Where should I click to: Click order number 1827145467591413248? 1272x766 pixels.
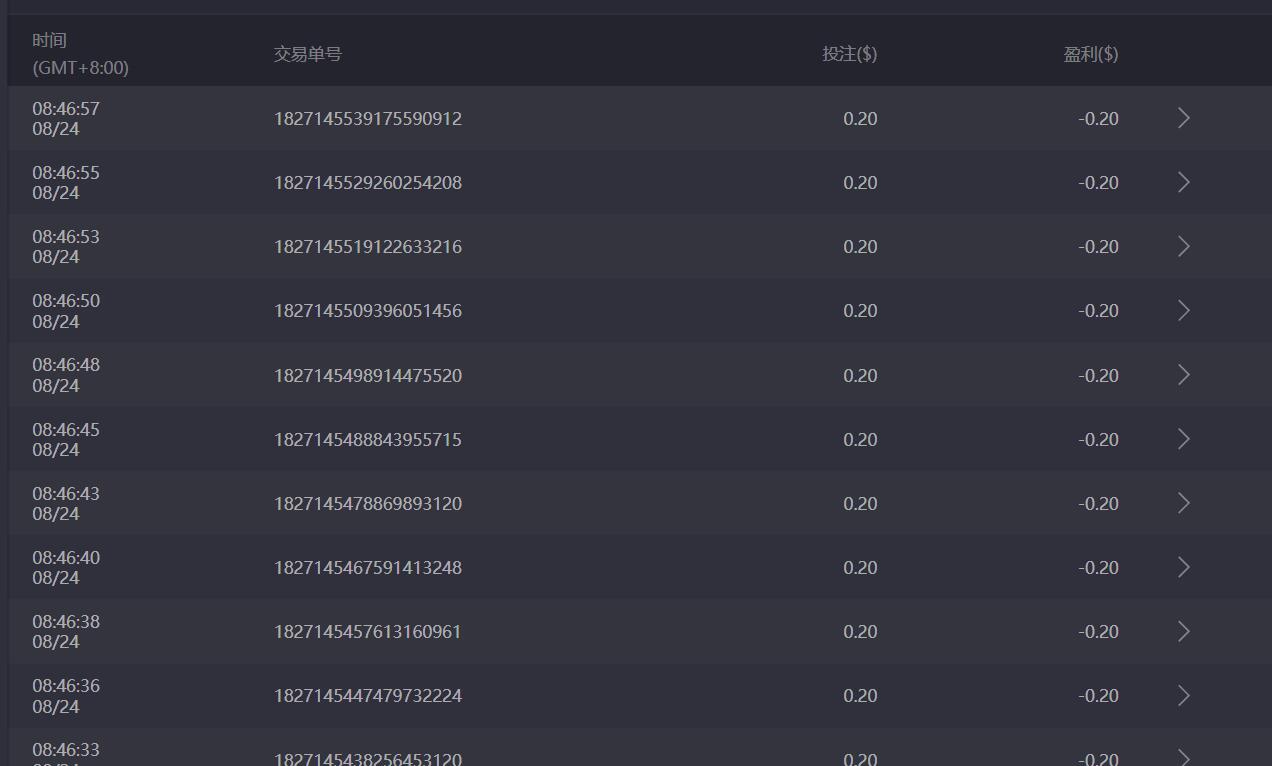click(x=368, y=568)
